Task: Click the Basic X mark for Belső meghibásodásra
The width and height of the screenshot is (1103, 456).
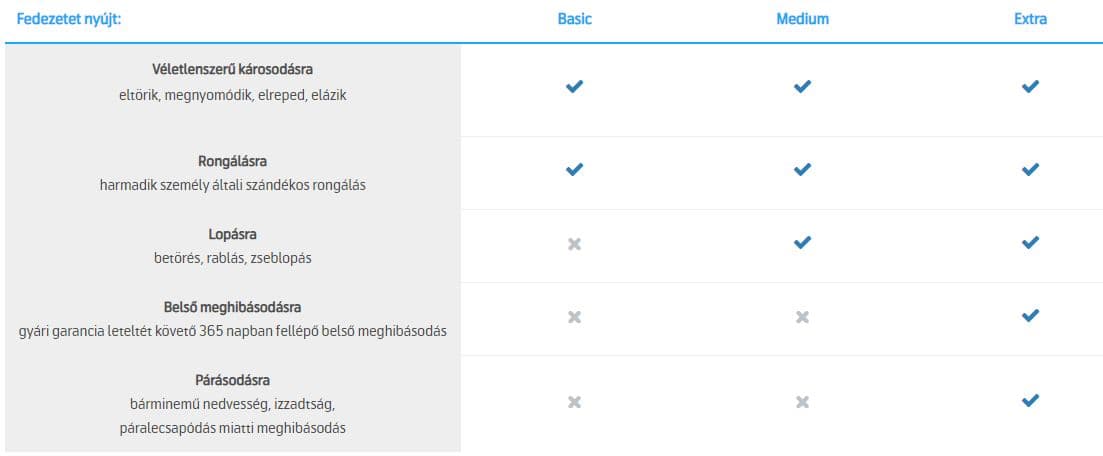Action: [x=574, y=317]
